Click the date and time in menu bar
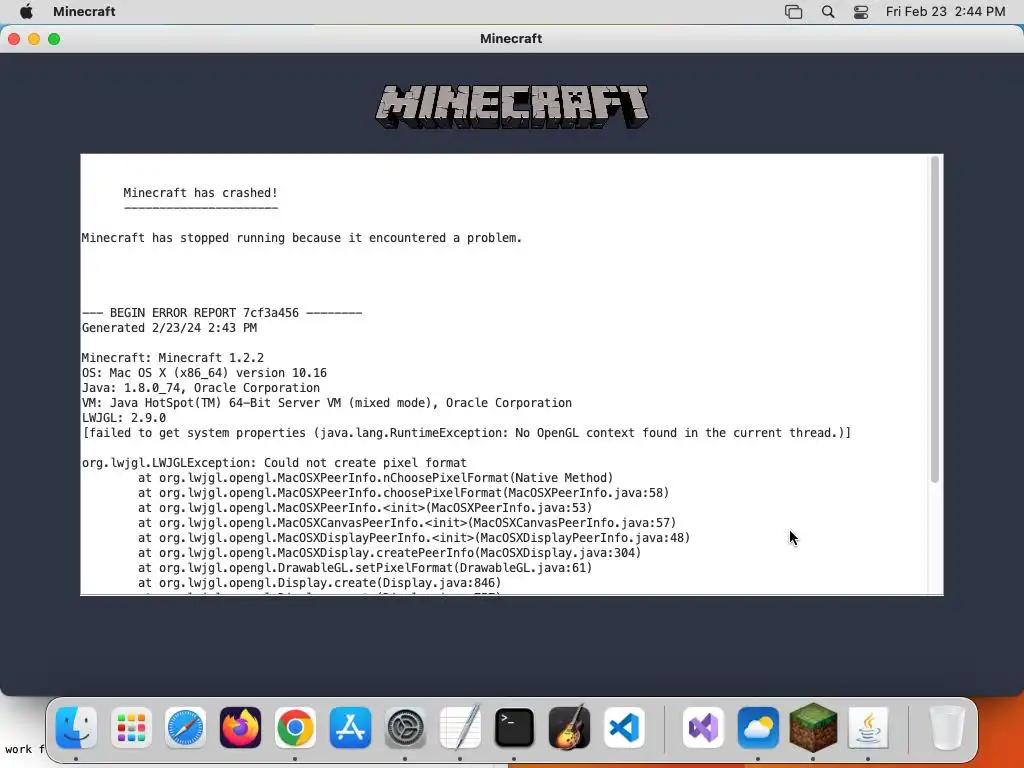The image size is (1024, 768). [945, 11]
